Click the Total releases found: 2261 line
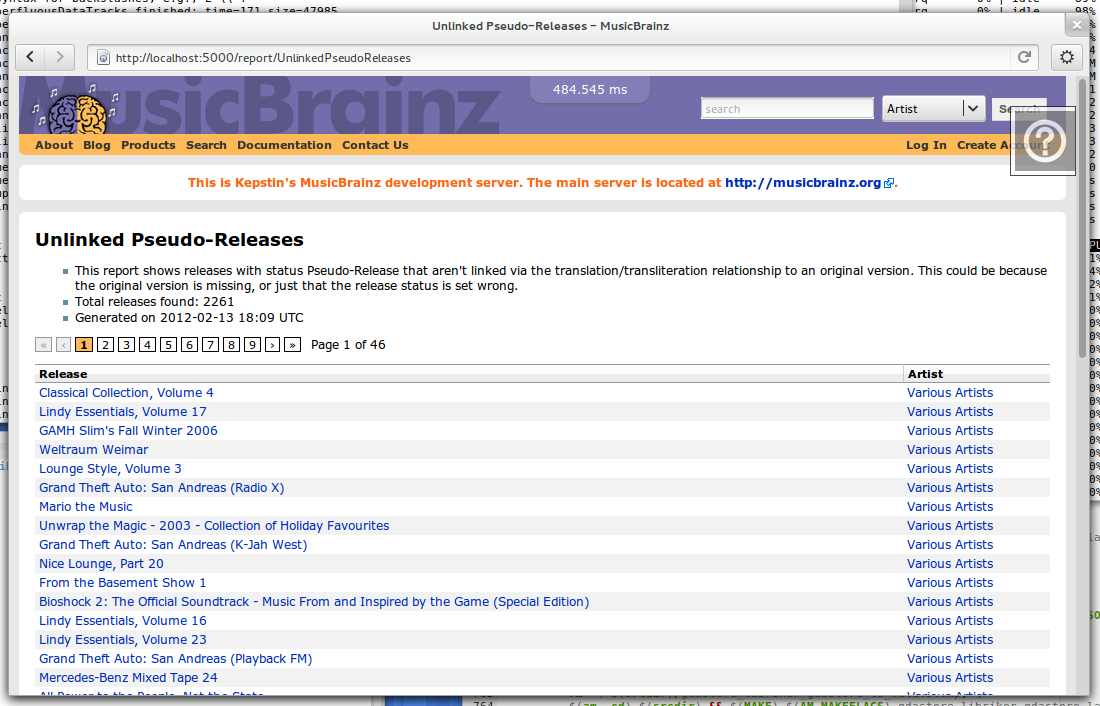 [154, 302]
